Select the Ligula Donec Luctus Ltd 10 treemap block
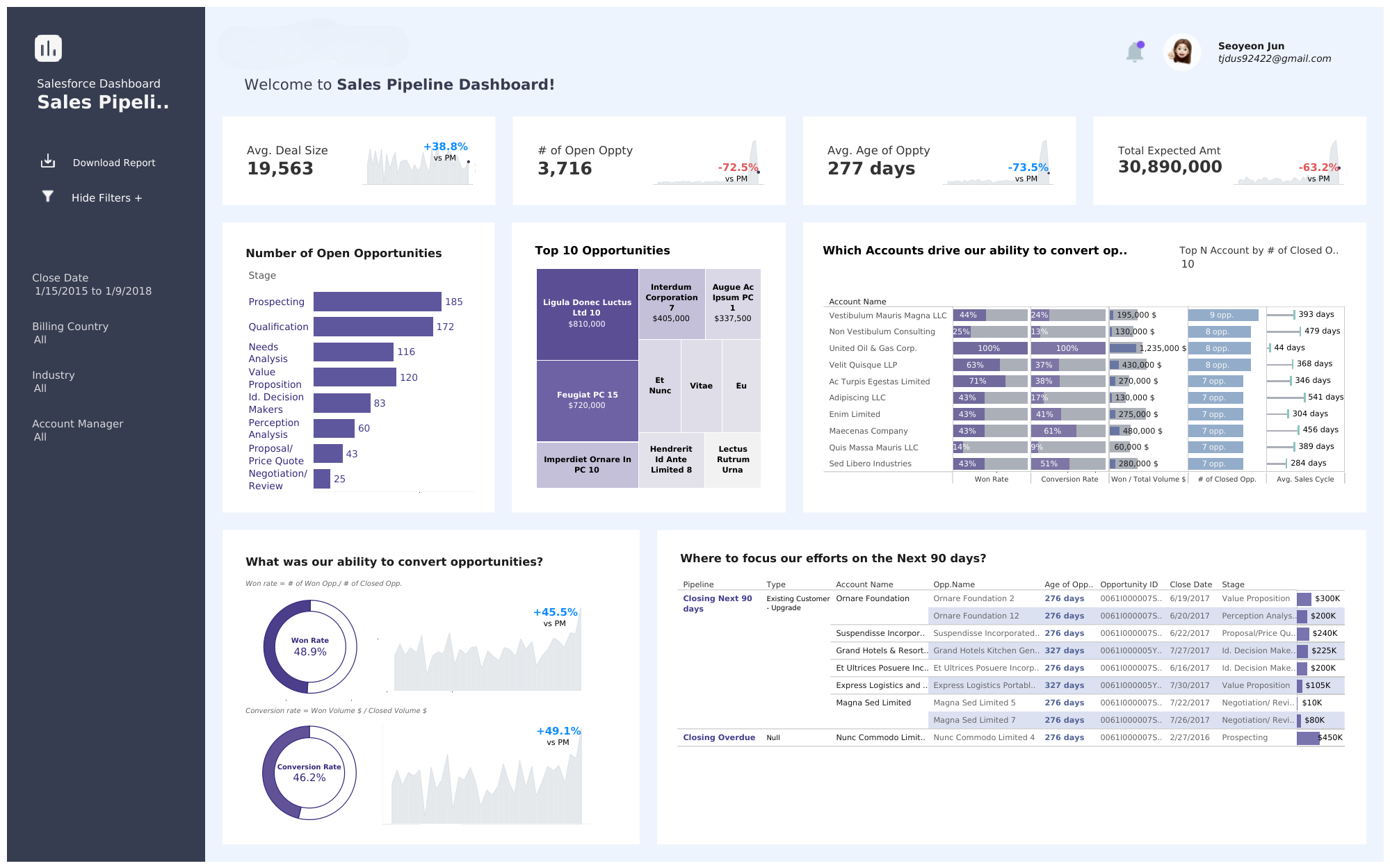The image size is (1390, 868). (x=586, y=313)
